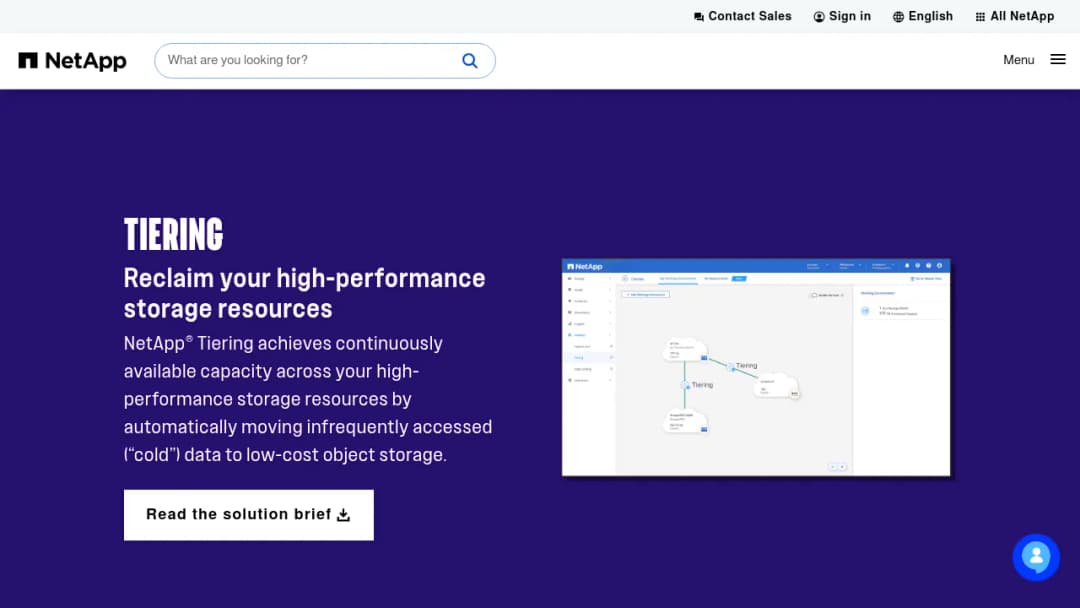Screen dimensions: 1080x608
Task: Click 'Reclaim your high-performance storage resources' heading
Action: point(304,293)
